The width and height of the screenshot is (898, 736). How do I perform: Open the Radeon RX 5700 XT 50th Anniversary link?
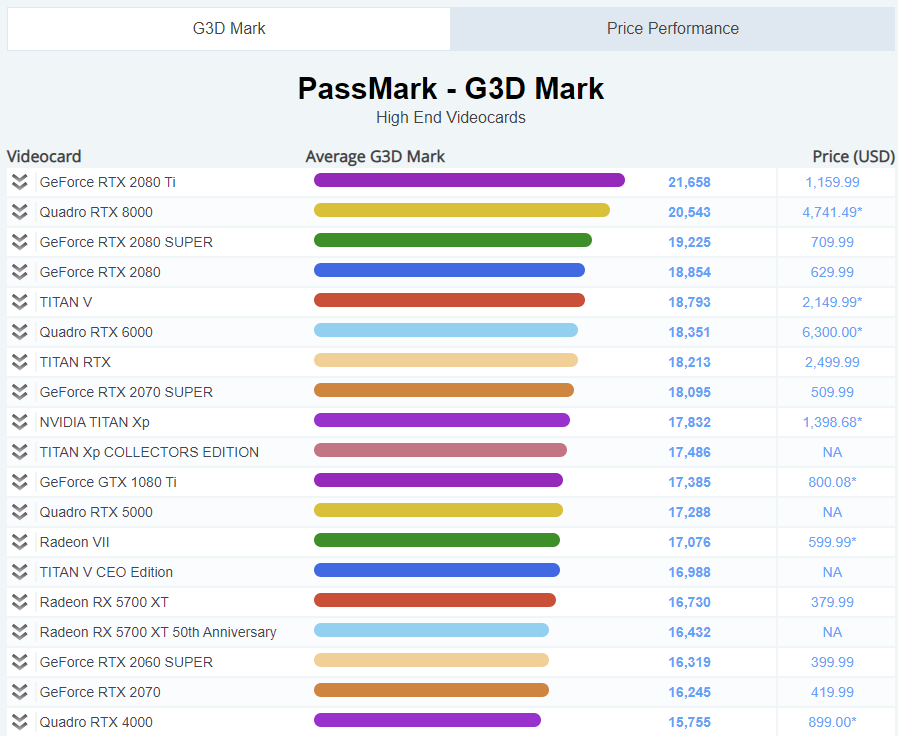click(x=157, y=632)
